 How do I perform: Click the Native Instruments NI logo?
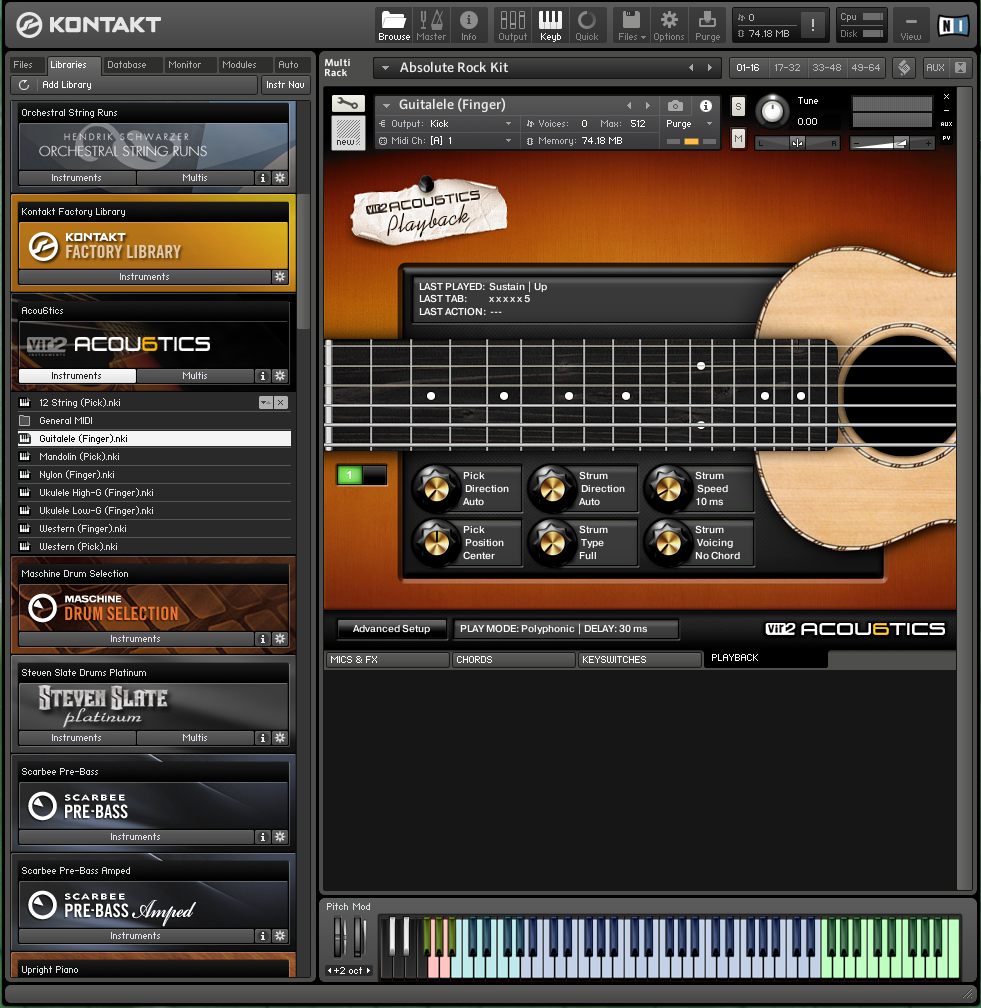(x=953, y=26)
